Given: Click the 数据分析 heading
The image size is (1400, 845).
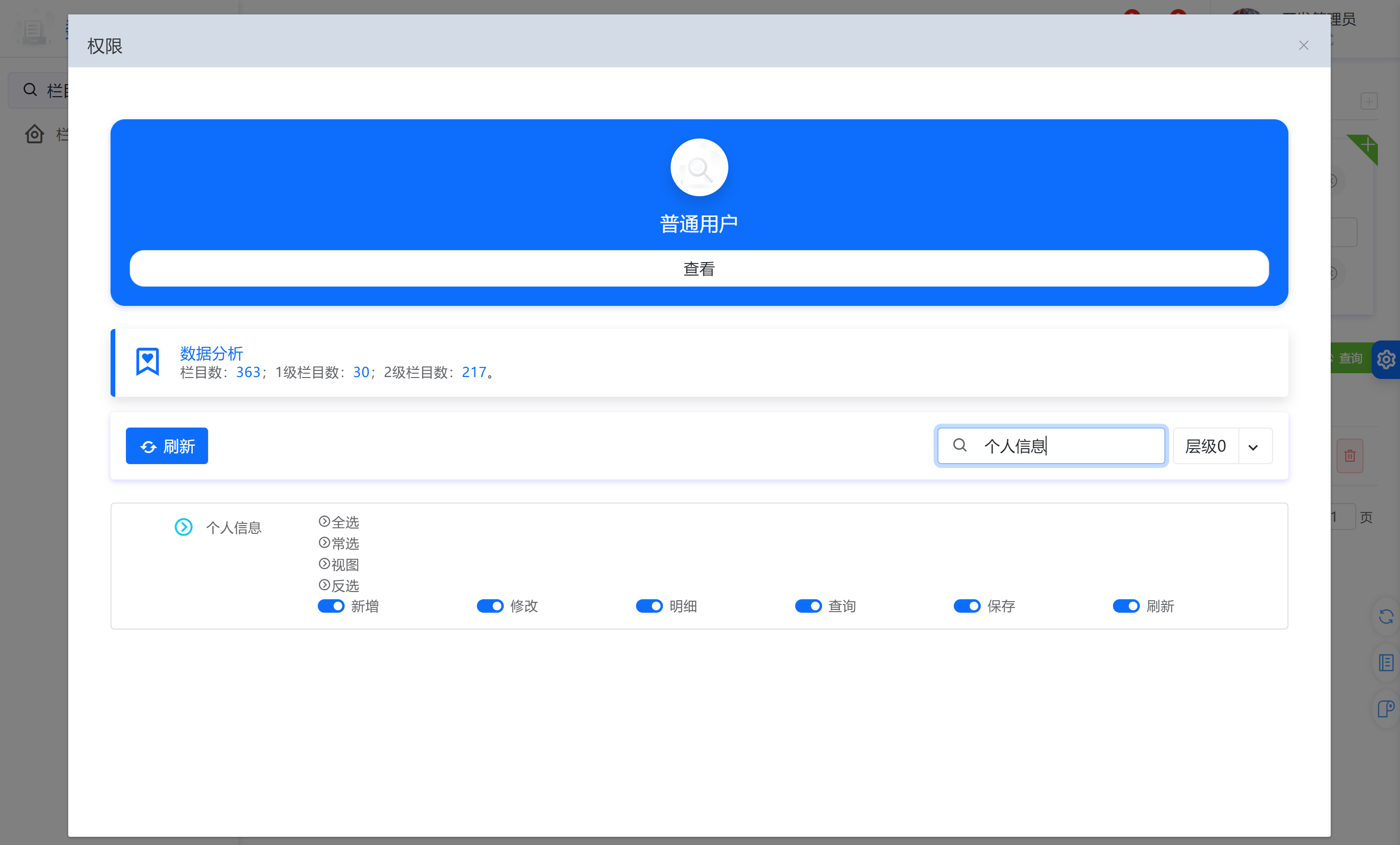Looking at the screenshot, I should pos(212,353).
